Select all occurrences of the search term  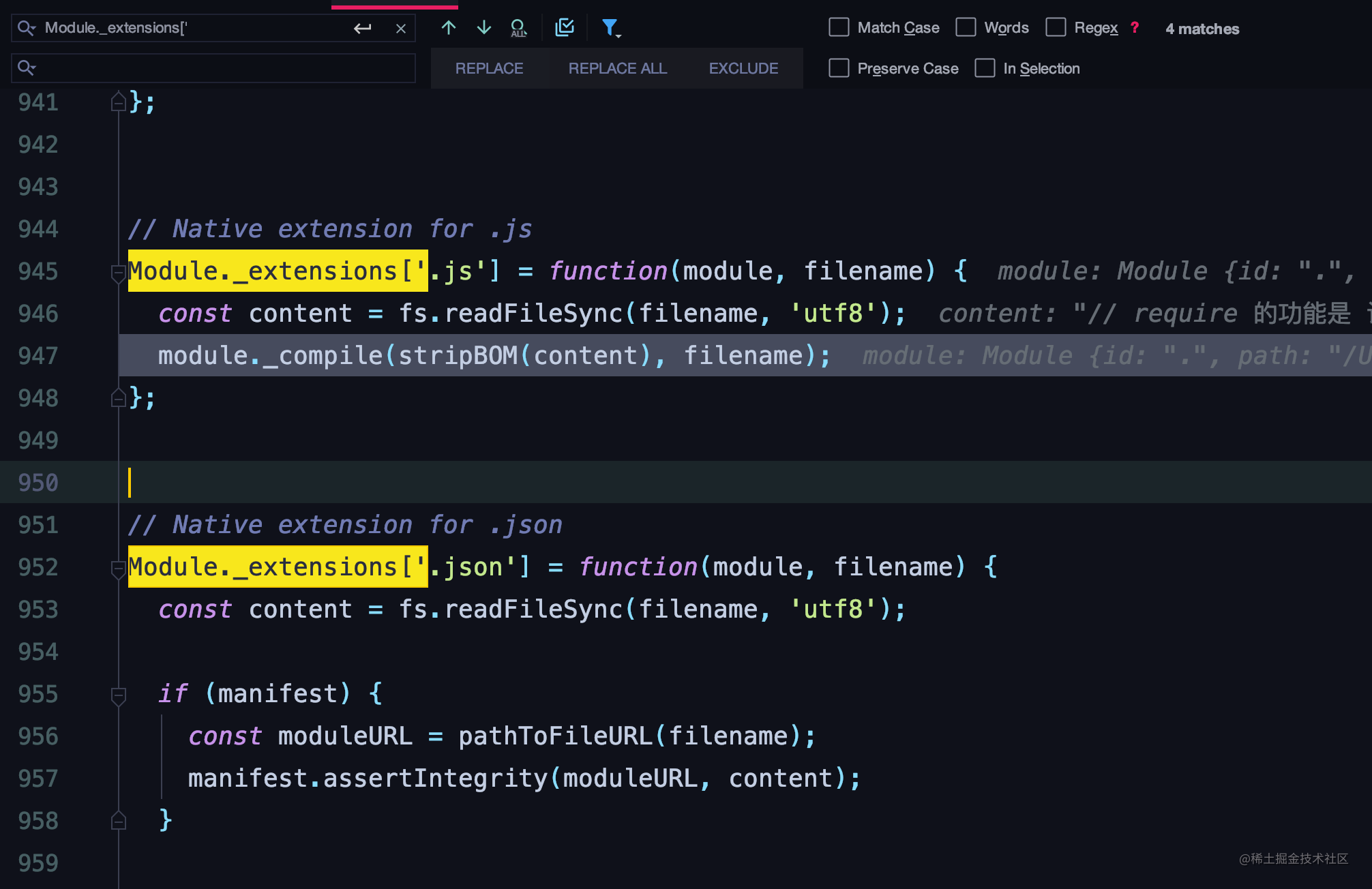(519, 28)
